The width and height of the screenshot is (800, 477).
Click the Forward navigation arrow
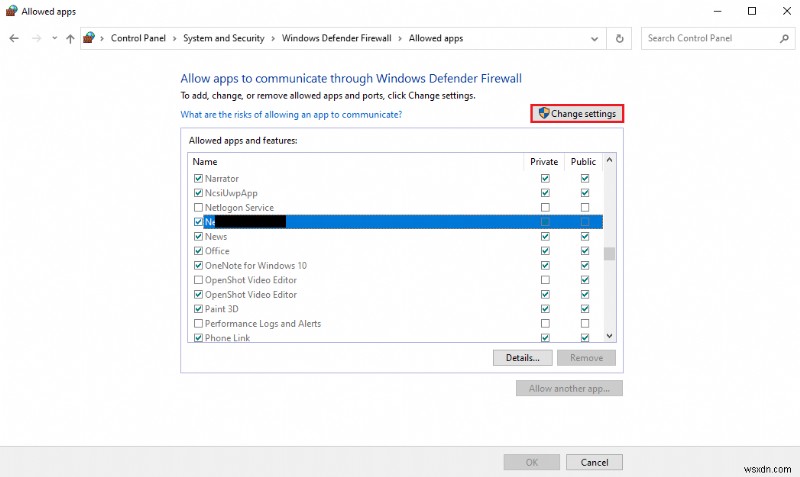[36, 38]
